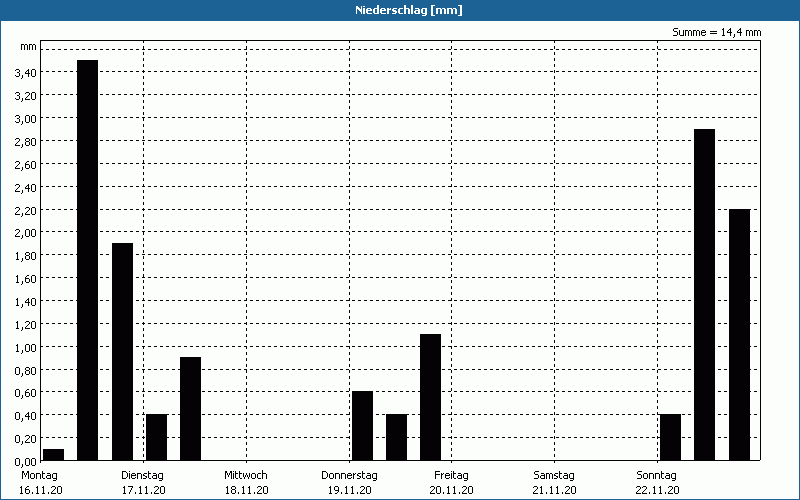Screen dimensions: 800x500
Task: Click the 3,00 y-axis value
Action: [26, 118]
